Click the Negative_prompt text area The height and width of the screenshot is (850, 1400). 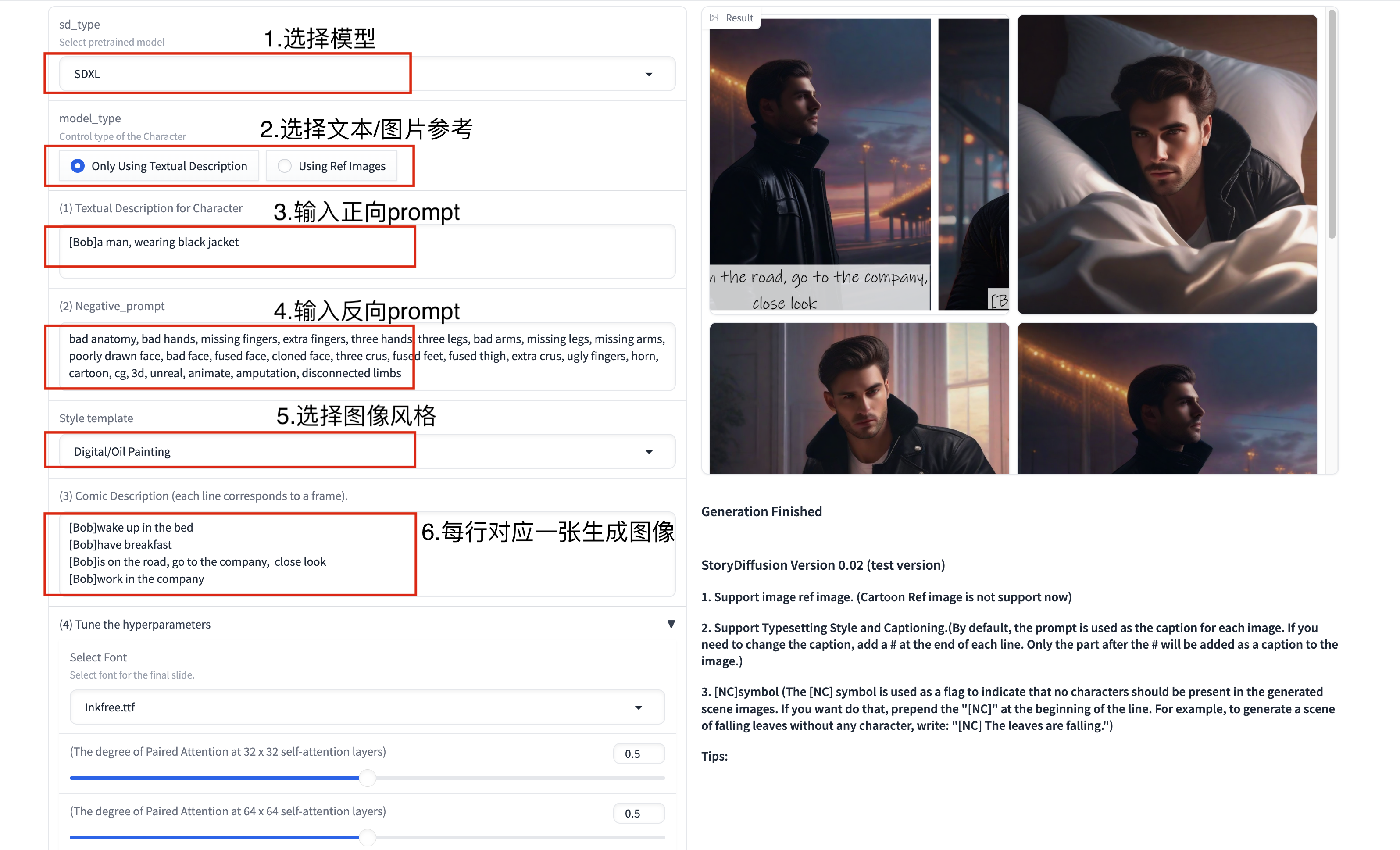(367, 356)
